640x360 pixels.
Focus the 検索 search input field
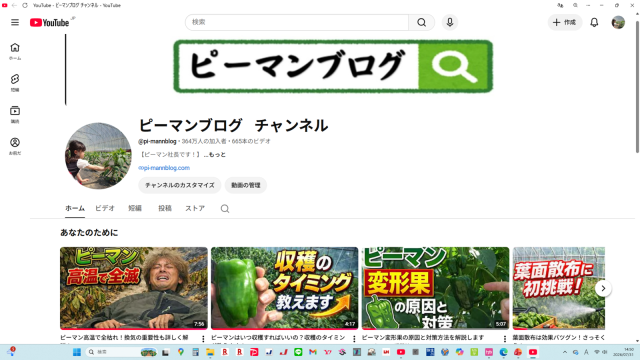297,22
